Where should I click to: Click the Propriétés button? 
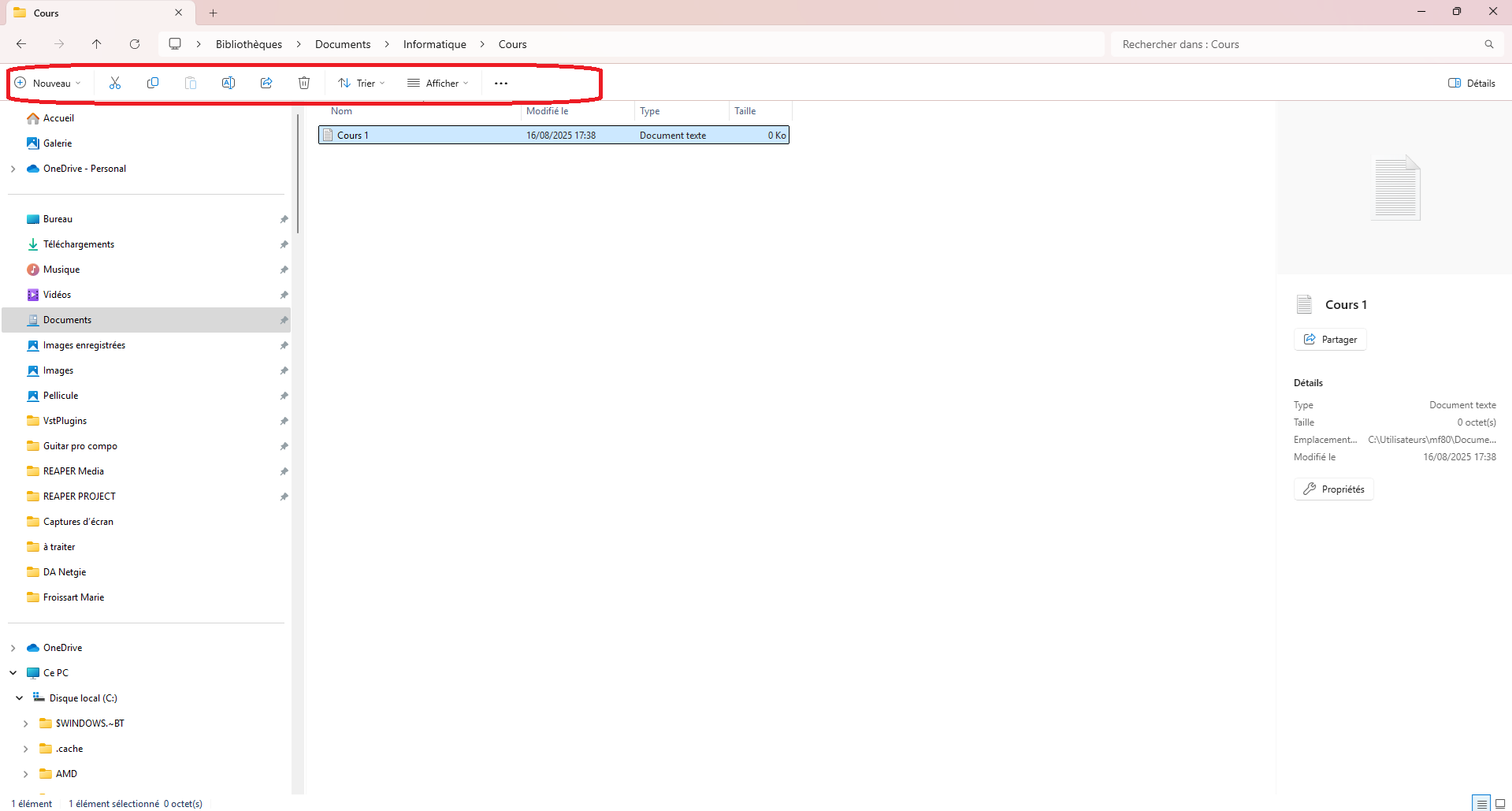click(1333, 489)
